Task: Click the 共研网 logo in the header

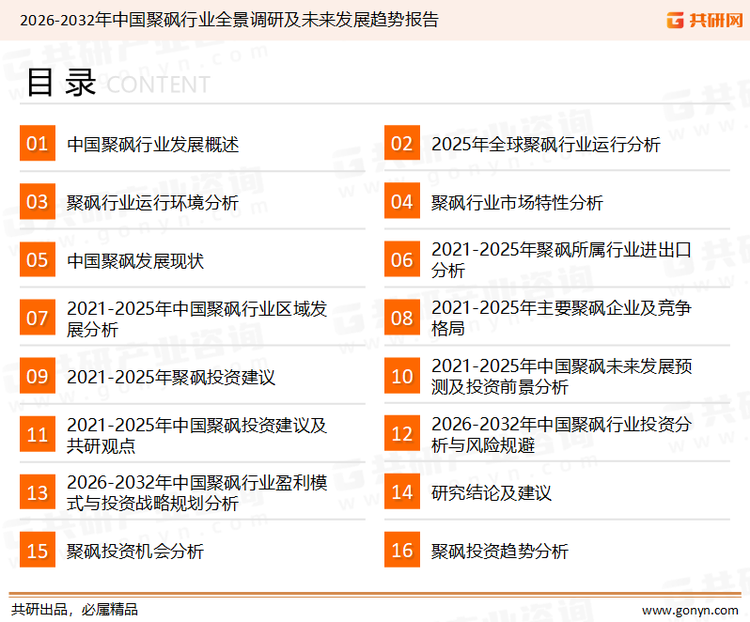Action: tap(705, 20)
